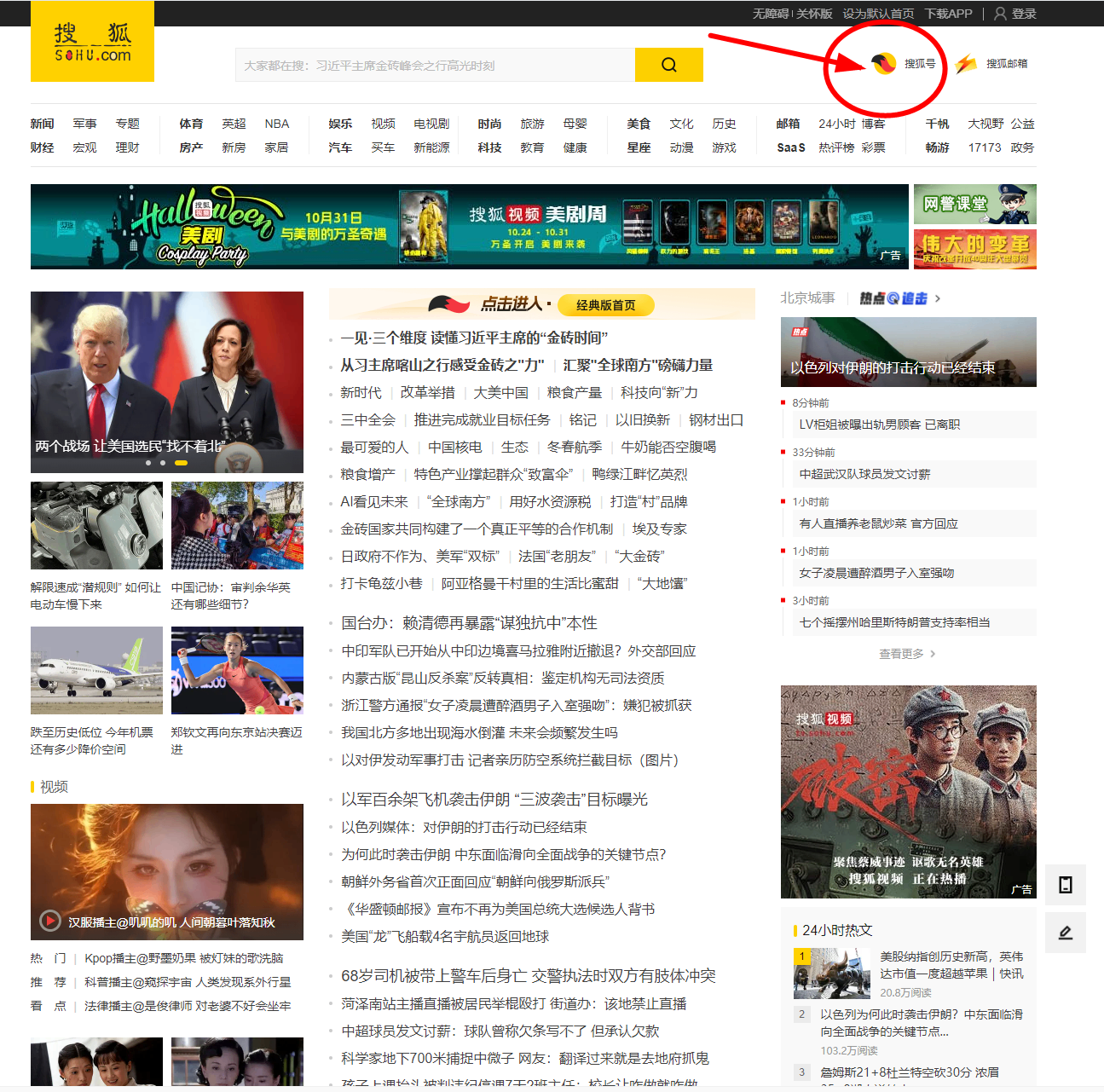
Task: Select second carousel dot indicator
Action: [x=163, y=463]
